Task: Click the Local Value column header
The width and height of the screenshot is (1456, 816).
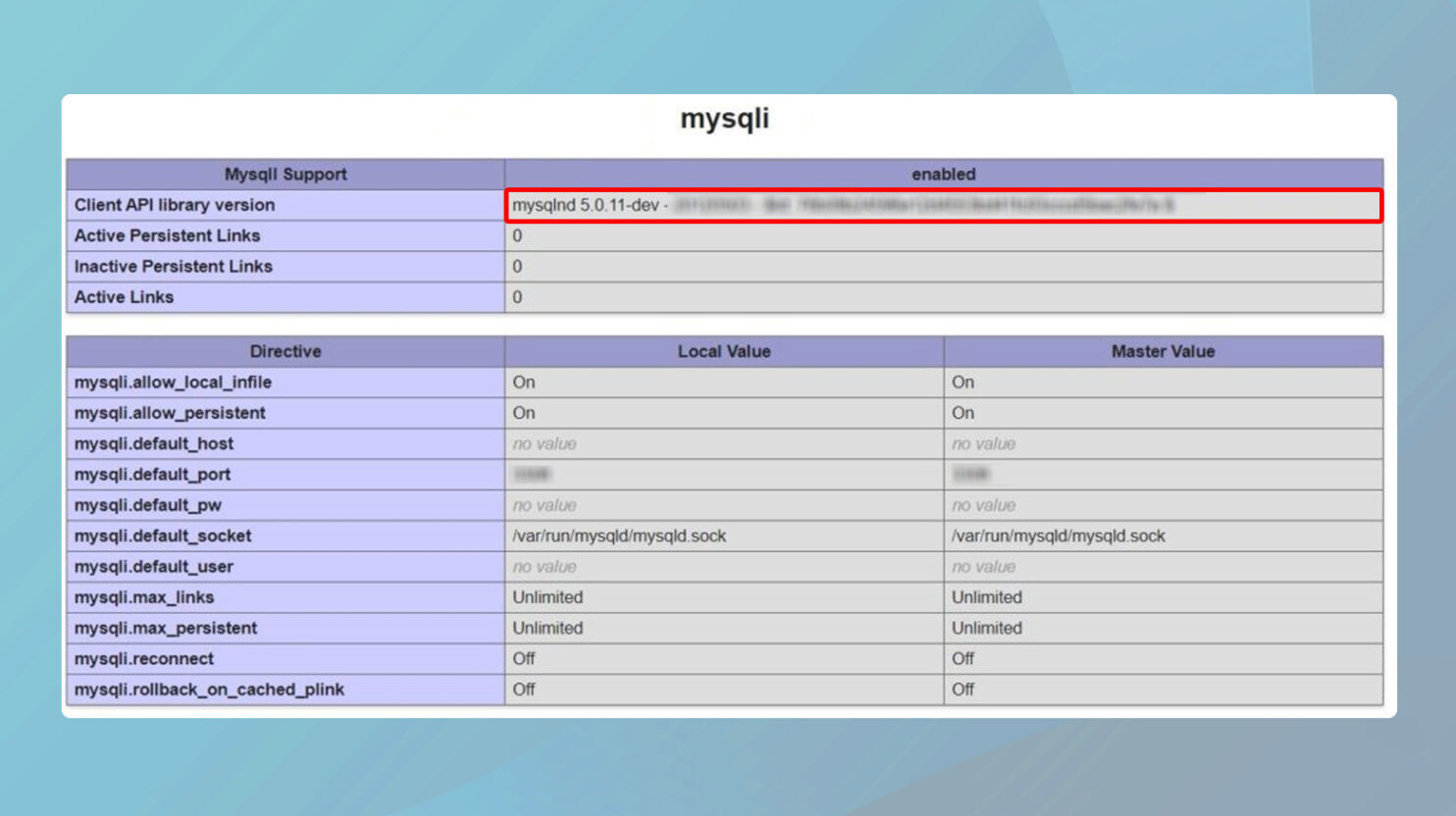Action: (x=724, y=351)
